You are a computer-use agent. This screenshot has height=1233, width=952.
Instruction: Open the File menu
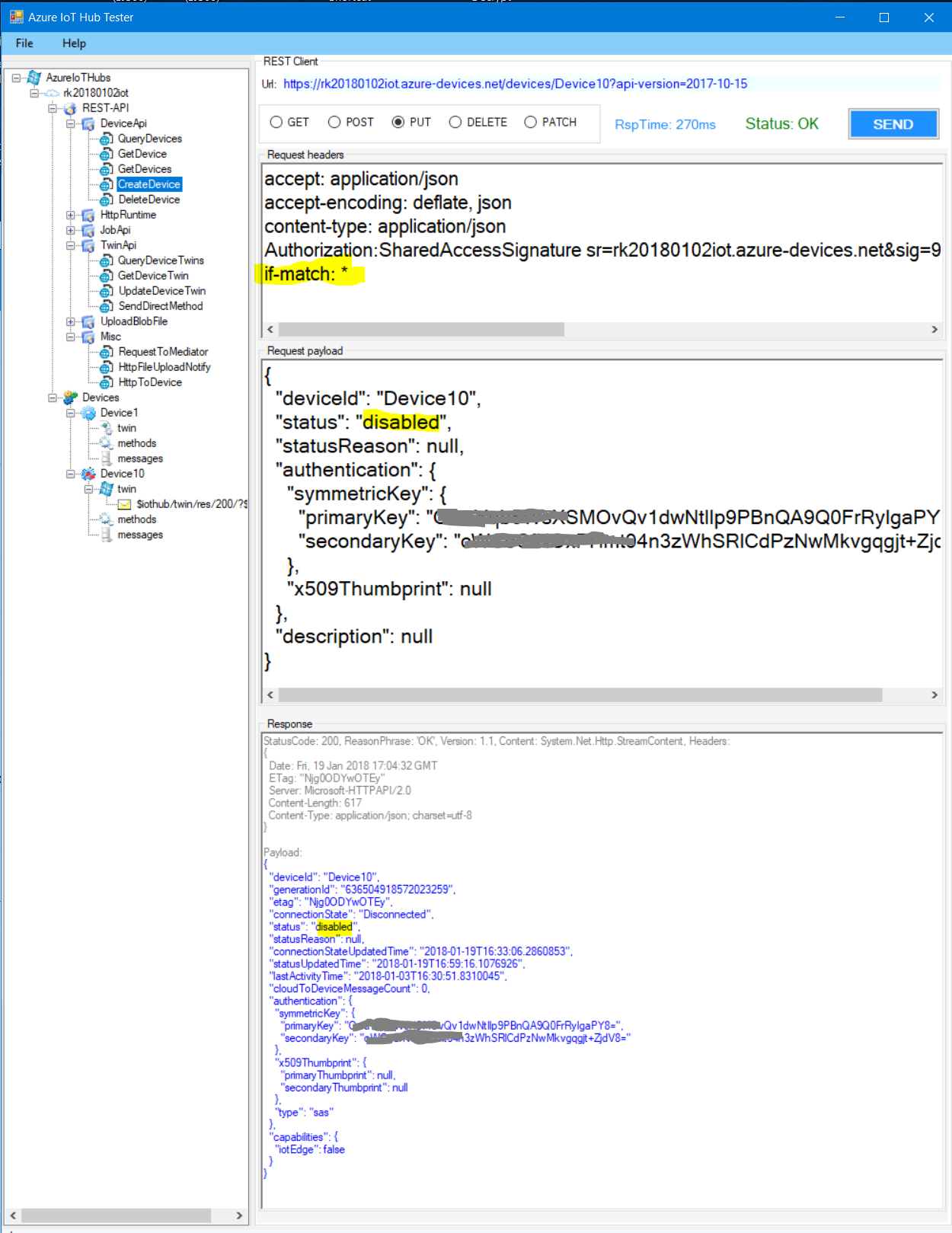click(x=24, y=43)
